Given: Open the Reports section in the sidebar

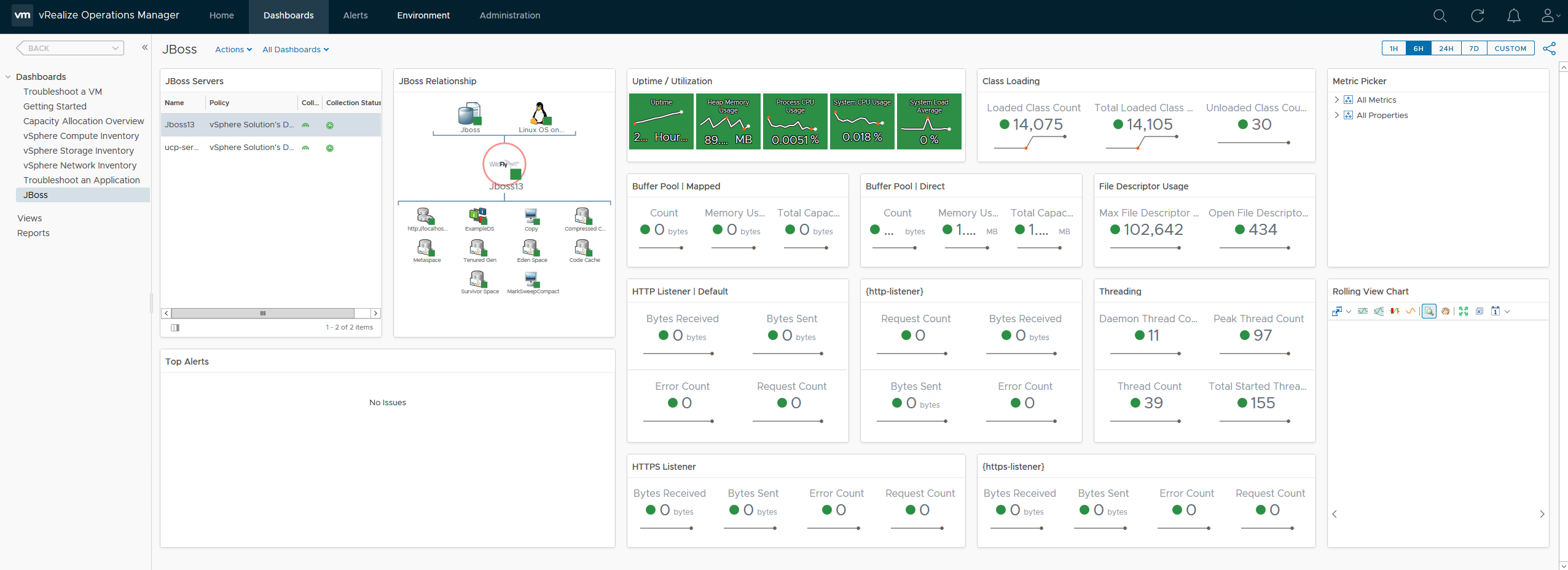Looking at the screenshot, I should (x=33, y=232).
